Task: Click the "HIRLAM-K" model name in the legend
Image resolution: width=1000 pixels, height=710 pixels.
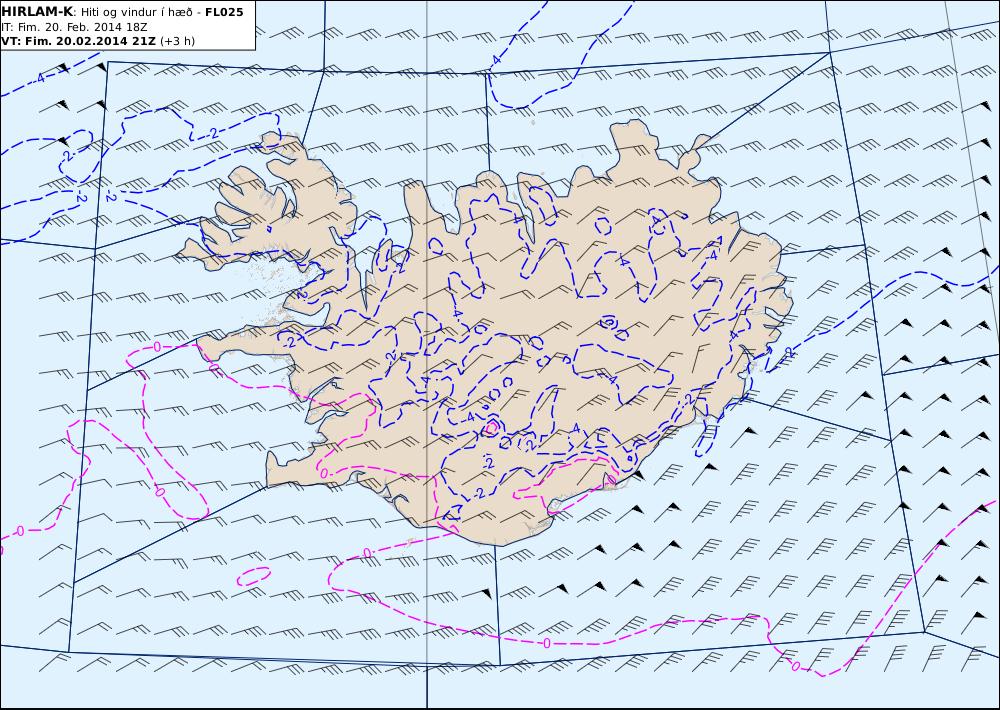Action: tap(37, 12)
